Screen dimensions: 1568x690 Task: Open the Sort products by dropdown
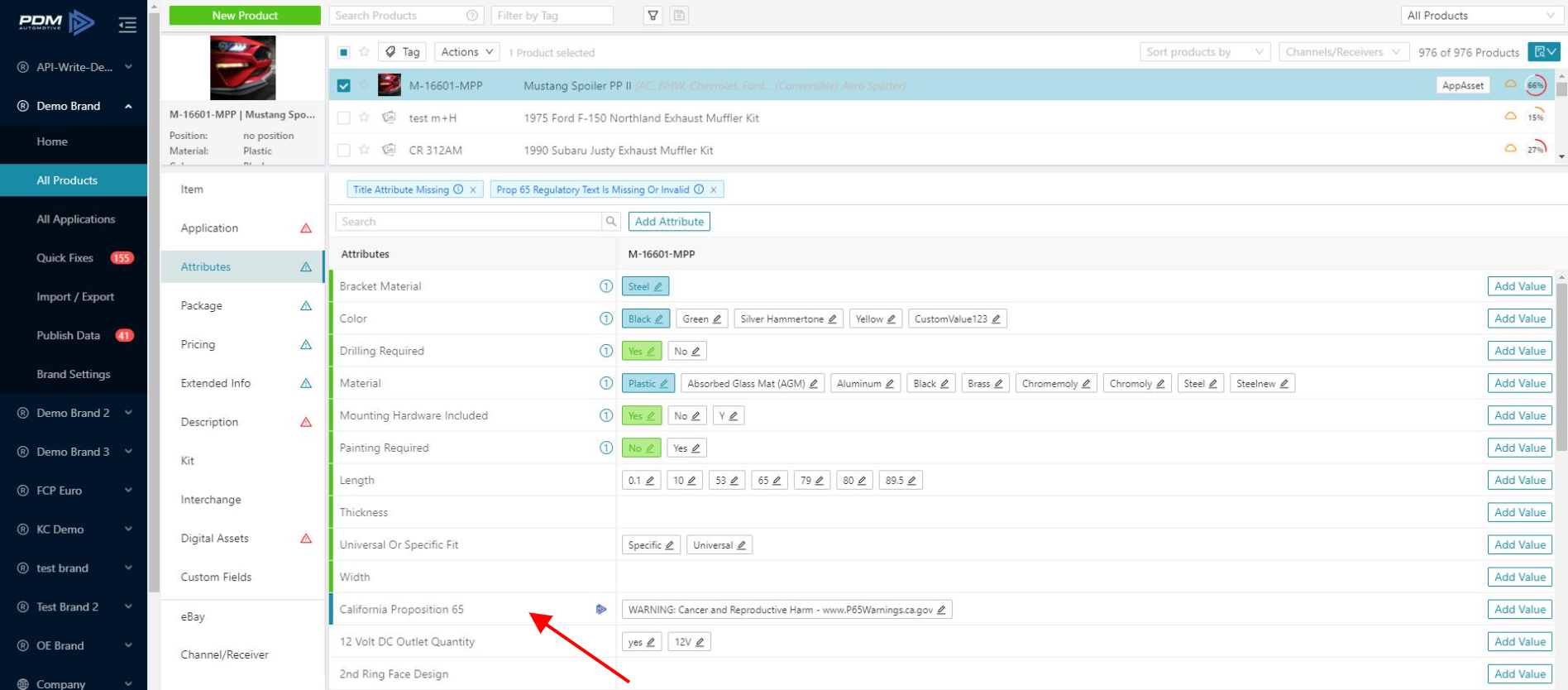pyautogui.click(x=1205, y=52)
